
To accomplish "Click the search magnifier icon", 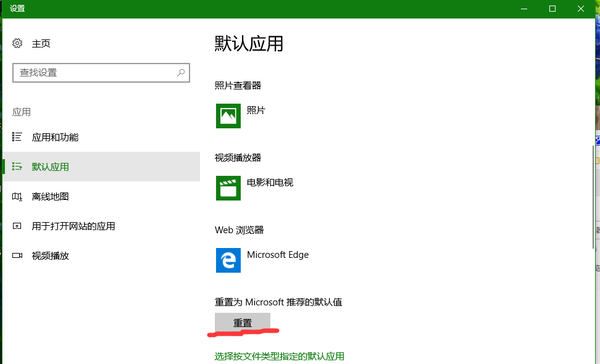I will pos(181,72).
